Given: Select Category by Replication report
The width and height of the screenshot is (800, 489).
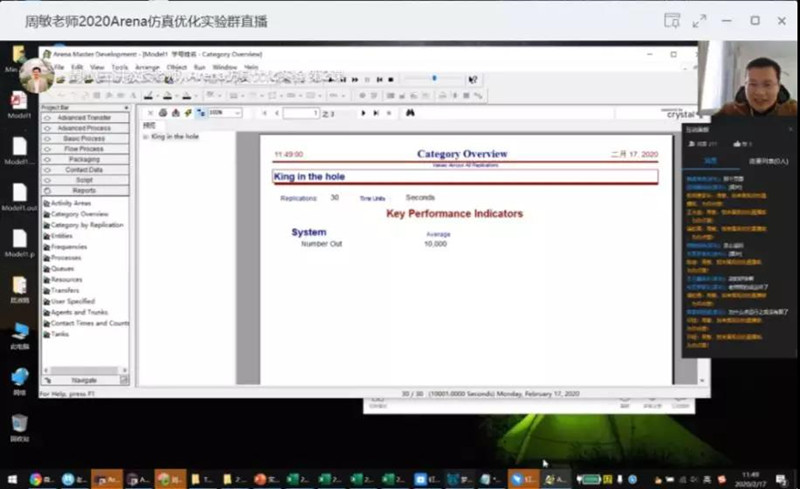Looking at the screenshot, I should pyautogui.click(x=88, y=225).
